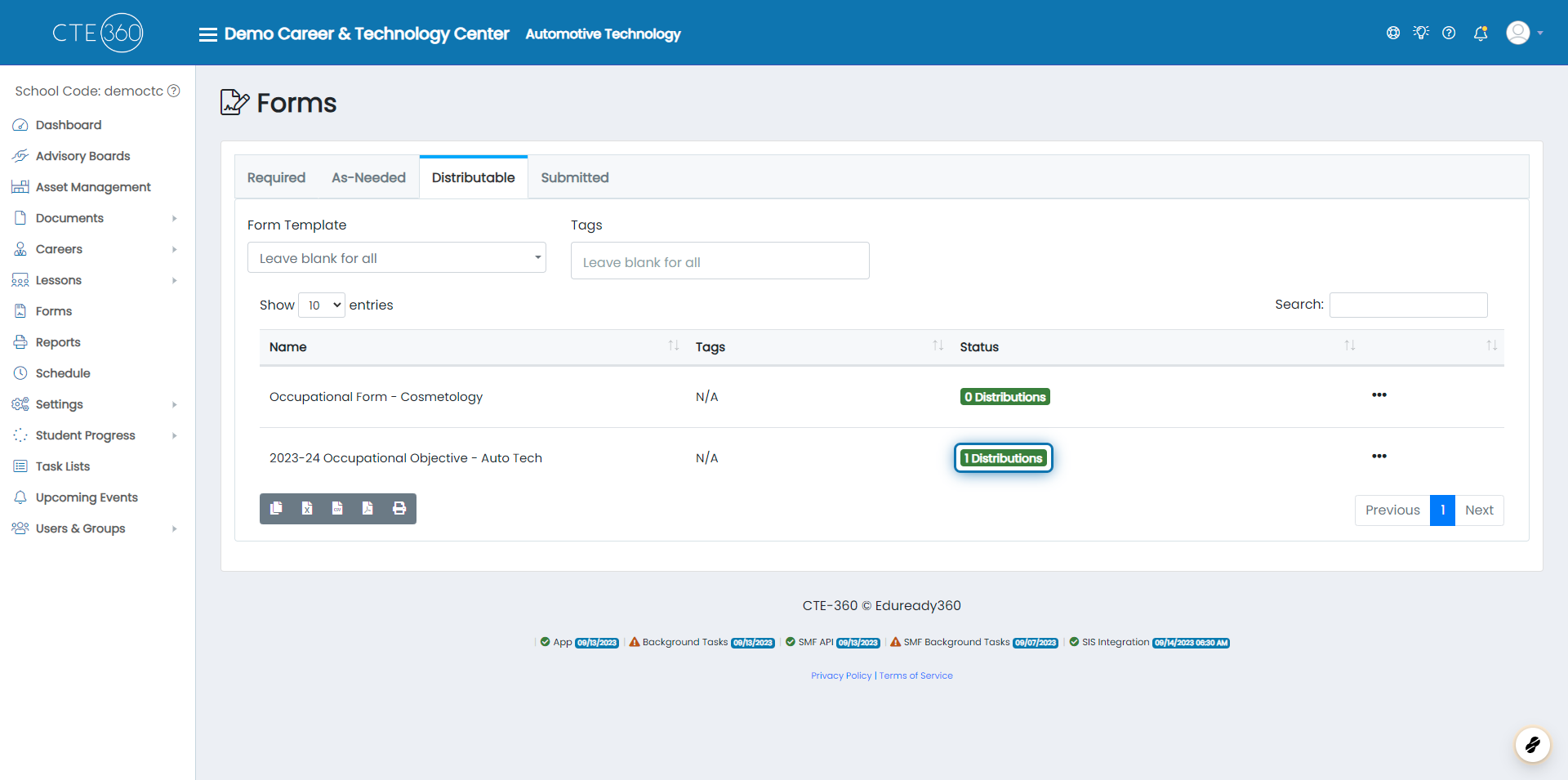
Task: Open the floating chat widget icon
Action: pos(1532,744)
